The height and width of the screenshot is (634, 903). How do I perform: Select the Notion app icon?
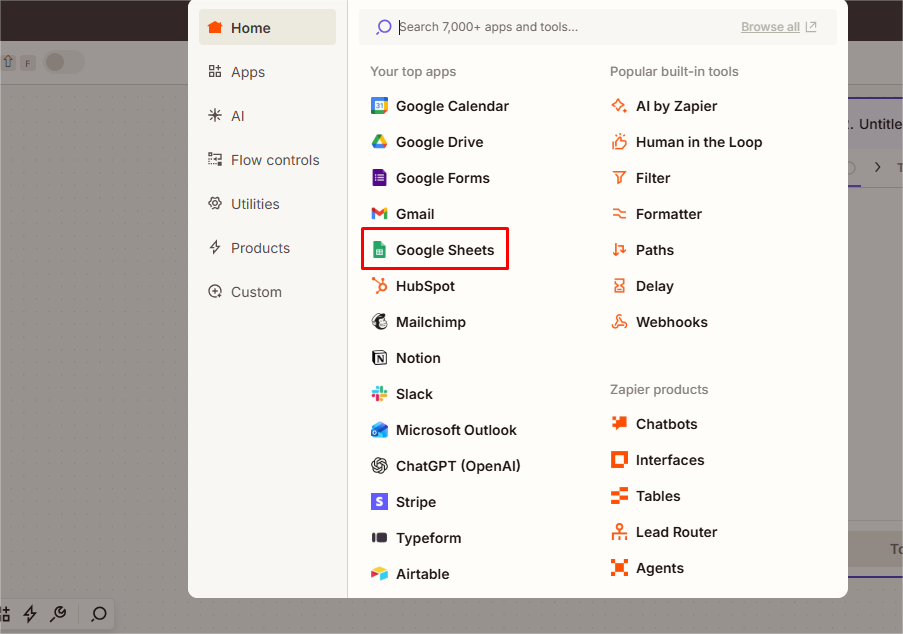point(379,358)
